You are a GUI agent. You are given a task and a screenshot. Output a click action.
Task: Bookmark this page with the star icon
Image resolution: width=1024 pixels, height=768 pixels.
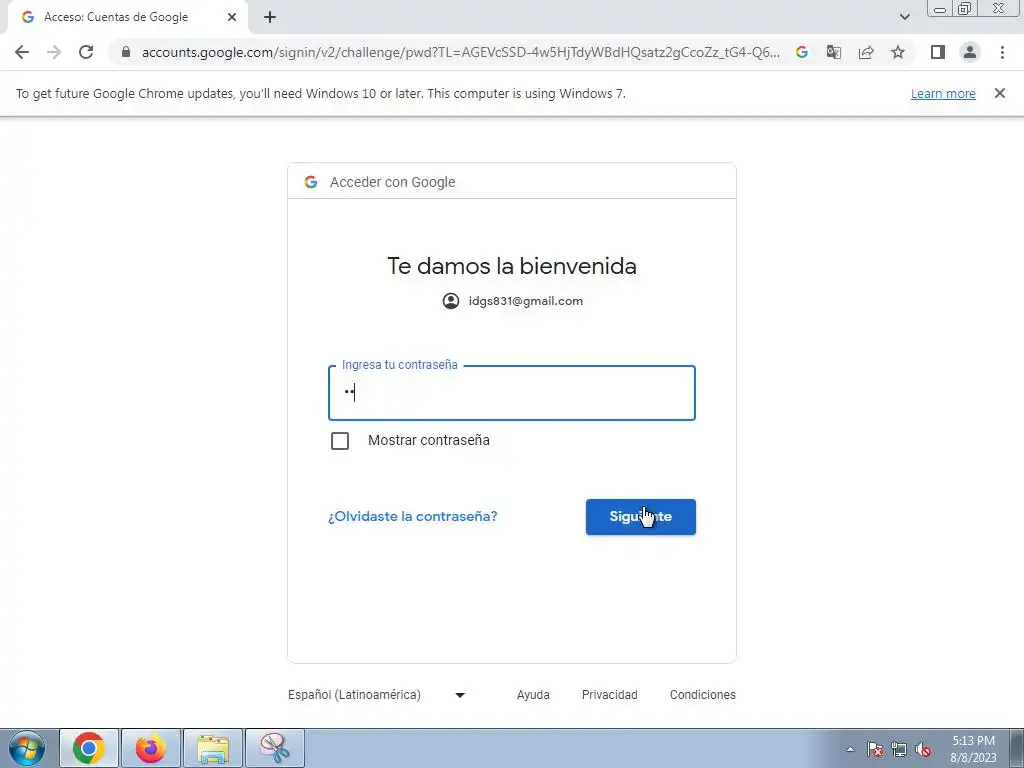click(898, 52)
